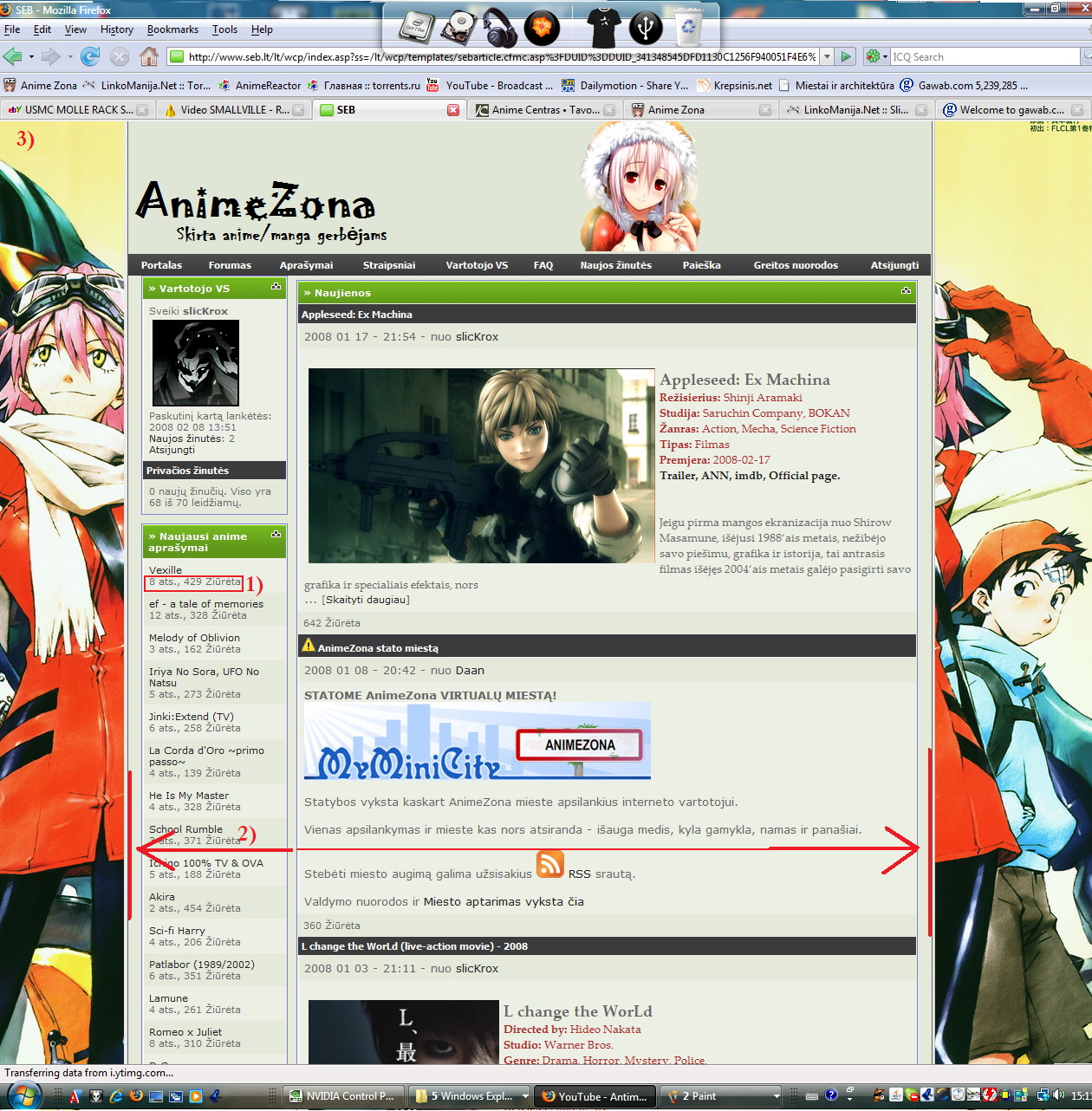Image resolution: width=1092 pixels, height=1111 pixels.
Task: Go back with the Firefox Back arrow
Action: tap(13, 57)
